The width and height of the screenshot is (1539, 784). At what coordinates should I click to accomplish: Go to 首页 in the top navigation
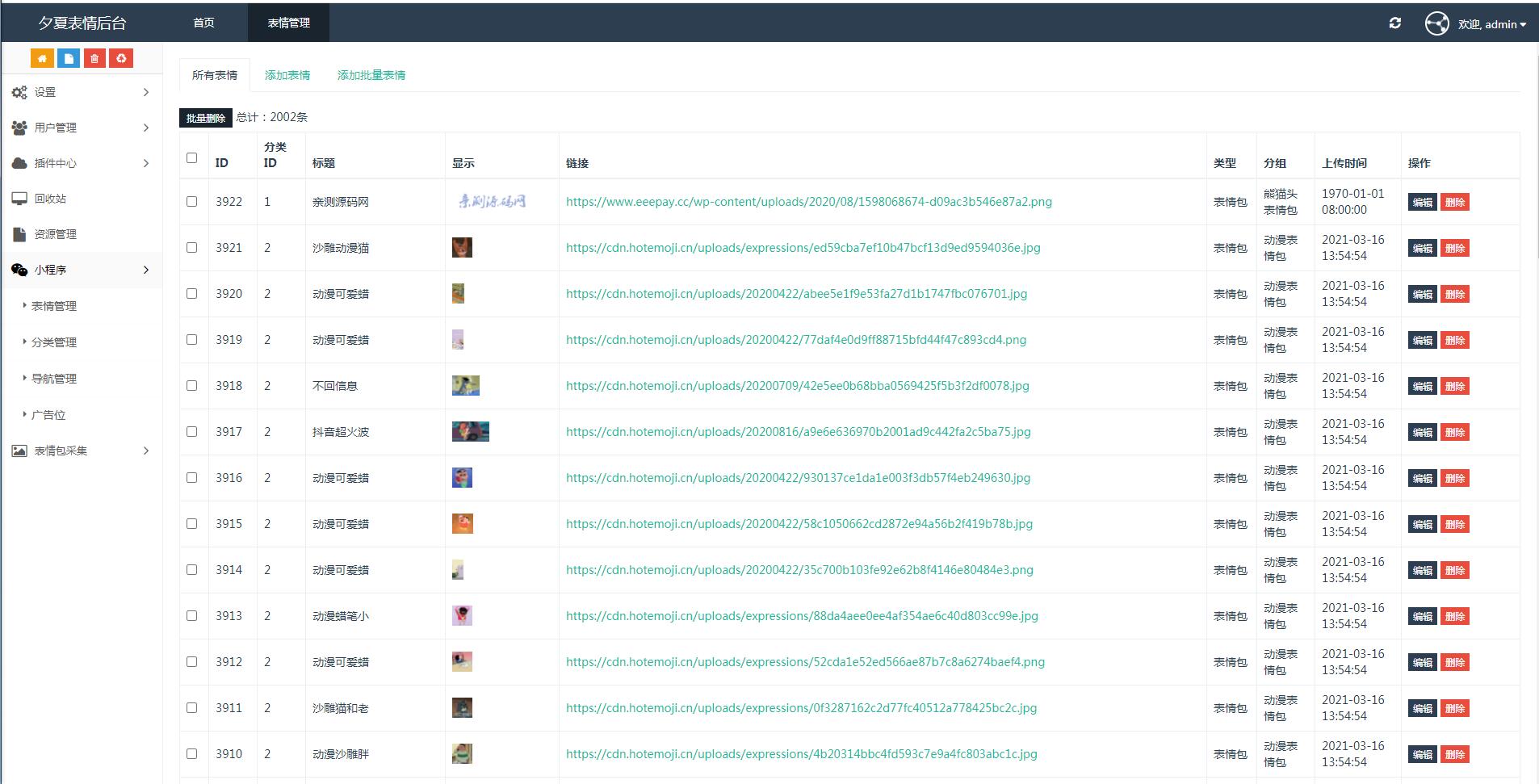203,23
